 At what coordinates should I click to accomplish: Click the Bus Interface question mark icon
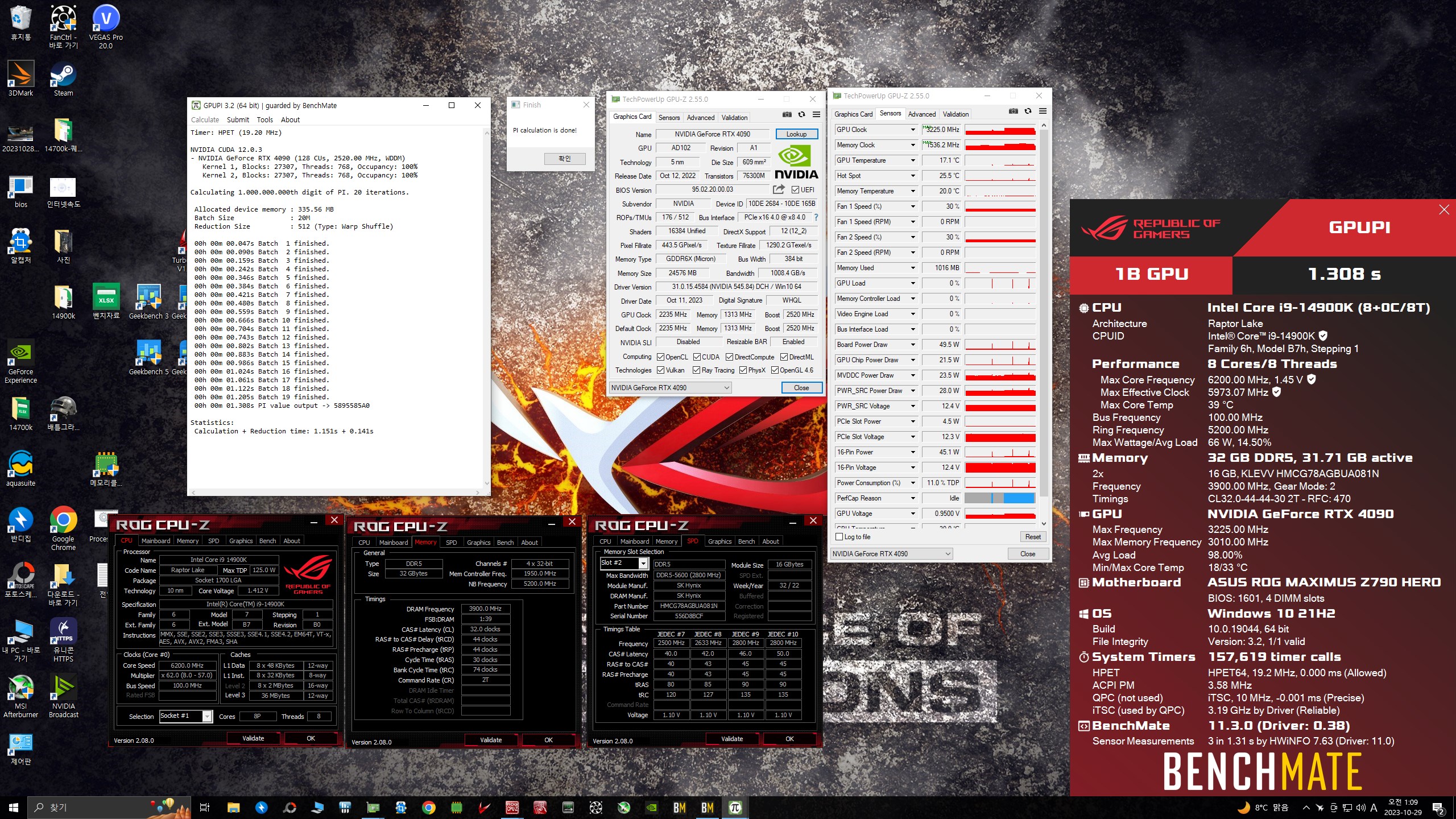pyautogui.click(x=816, y=217)
